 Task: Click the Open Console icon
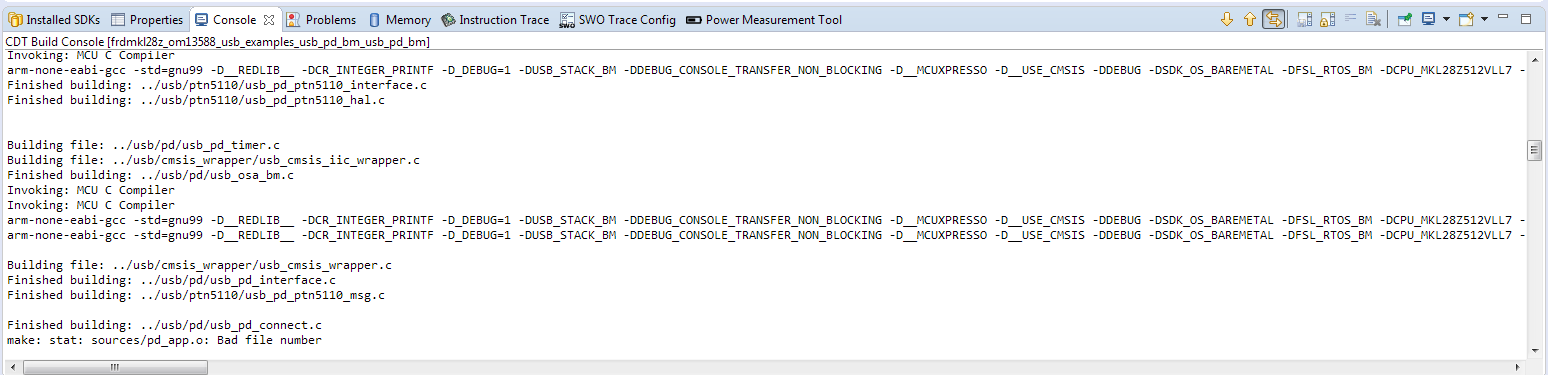click(1467, 19)
